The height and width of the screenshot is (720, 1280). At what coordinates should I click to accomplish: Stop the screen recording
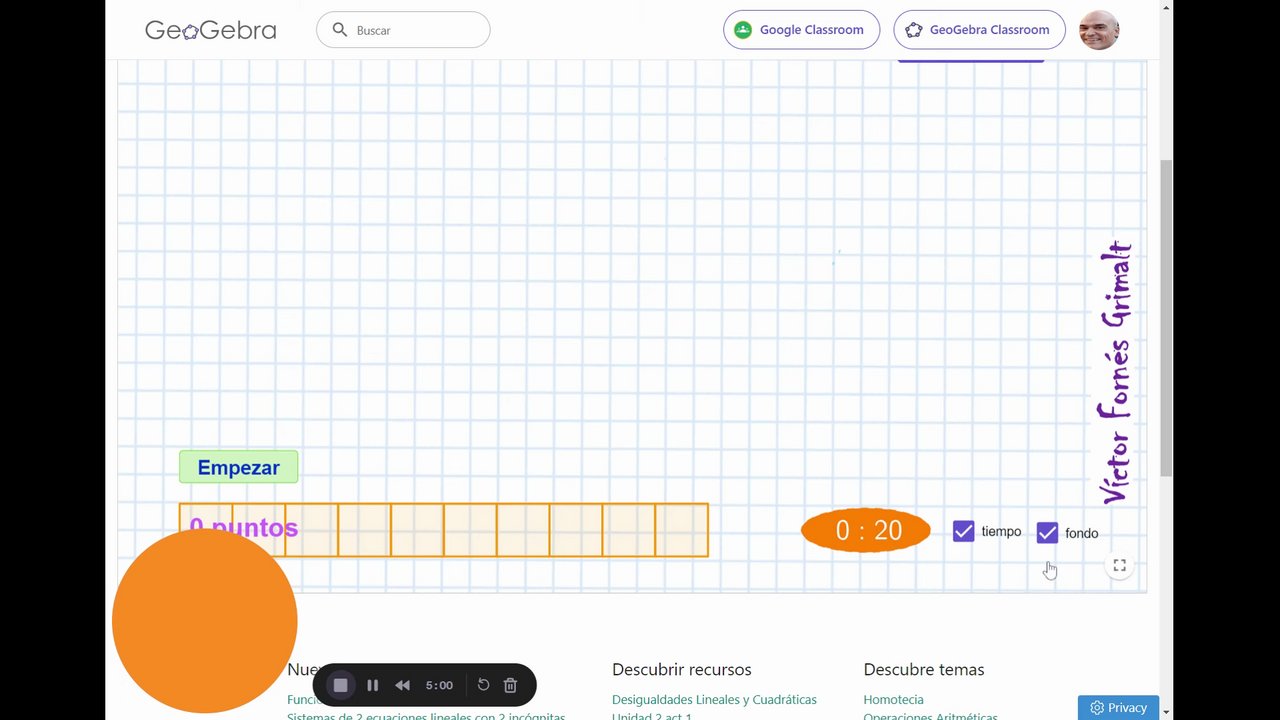pyautogui.click(x=341, y=685)
